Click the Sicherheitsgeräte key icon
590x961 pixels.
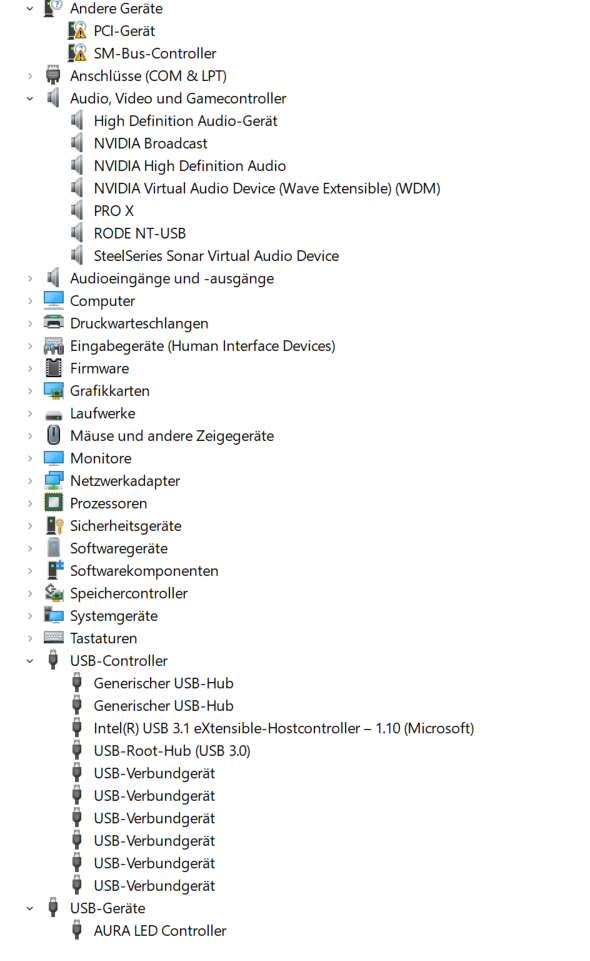click(55, 526)
